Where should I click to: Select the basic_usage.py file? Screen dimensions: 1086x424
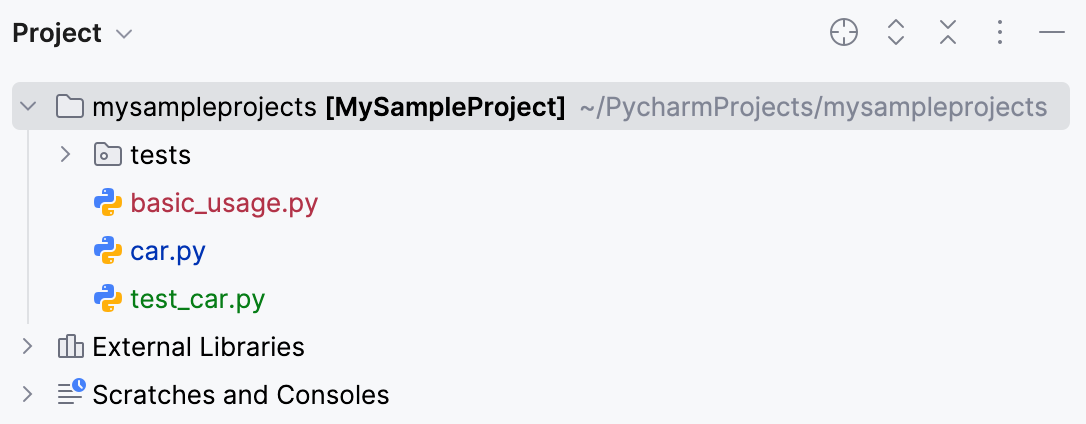click(224, 204)
